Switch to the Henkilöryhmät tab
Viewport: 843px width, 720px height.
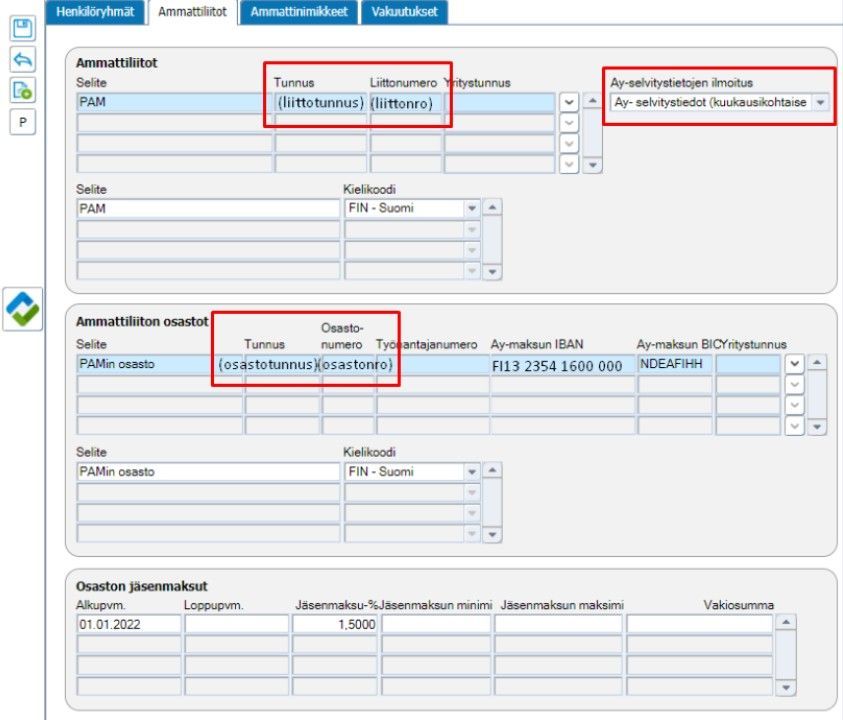tap(95, 12)
